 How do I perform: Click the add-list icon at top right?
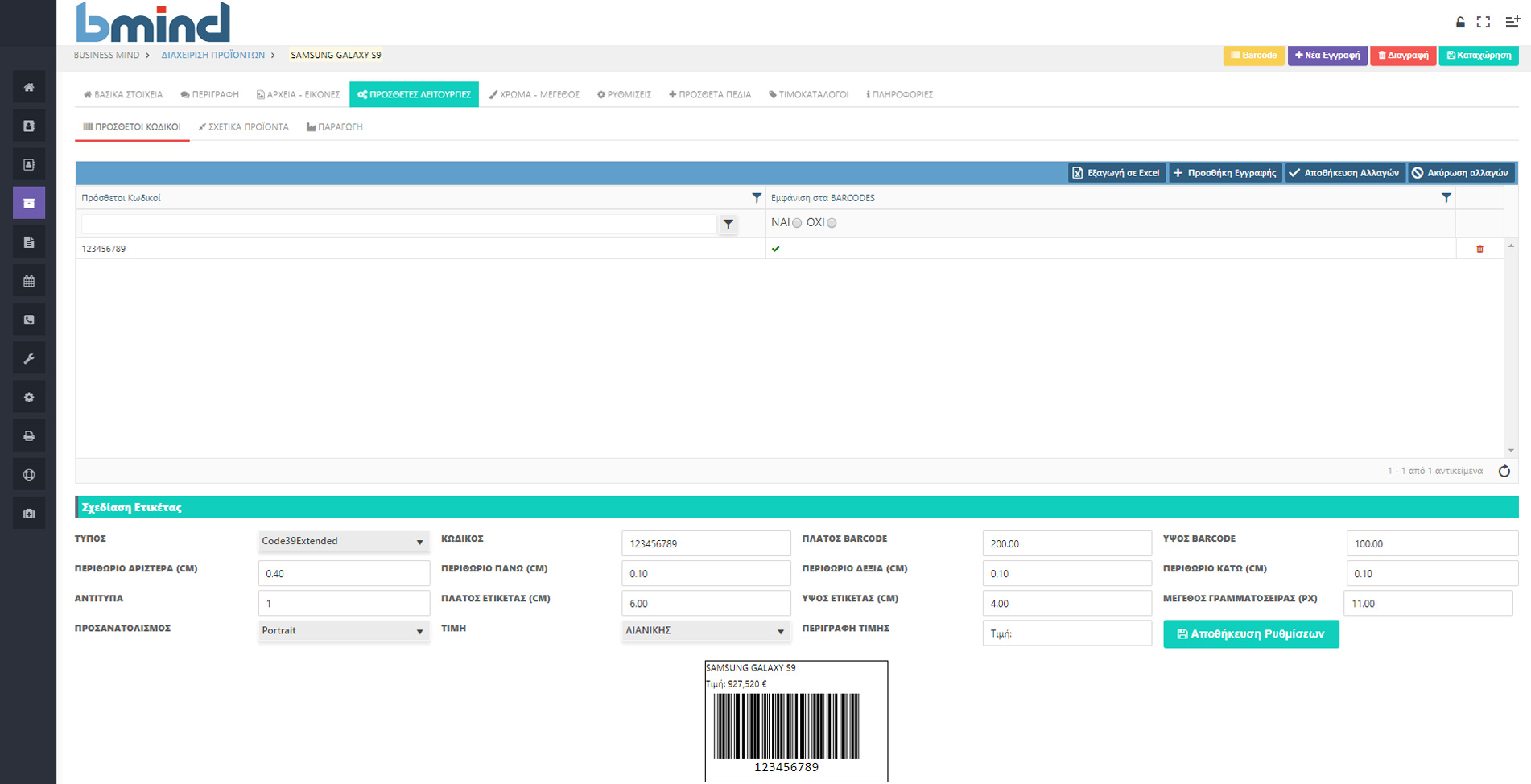(x=1512, y=22)
